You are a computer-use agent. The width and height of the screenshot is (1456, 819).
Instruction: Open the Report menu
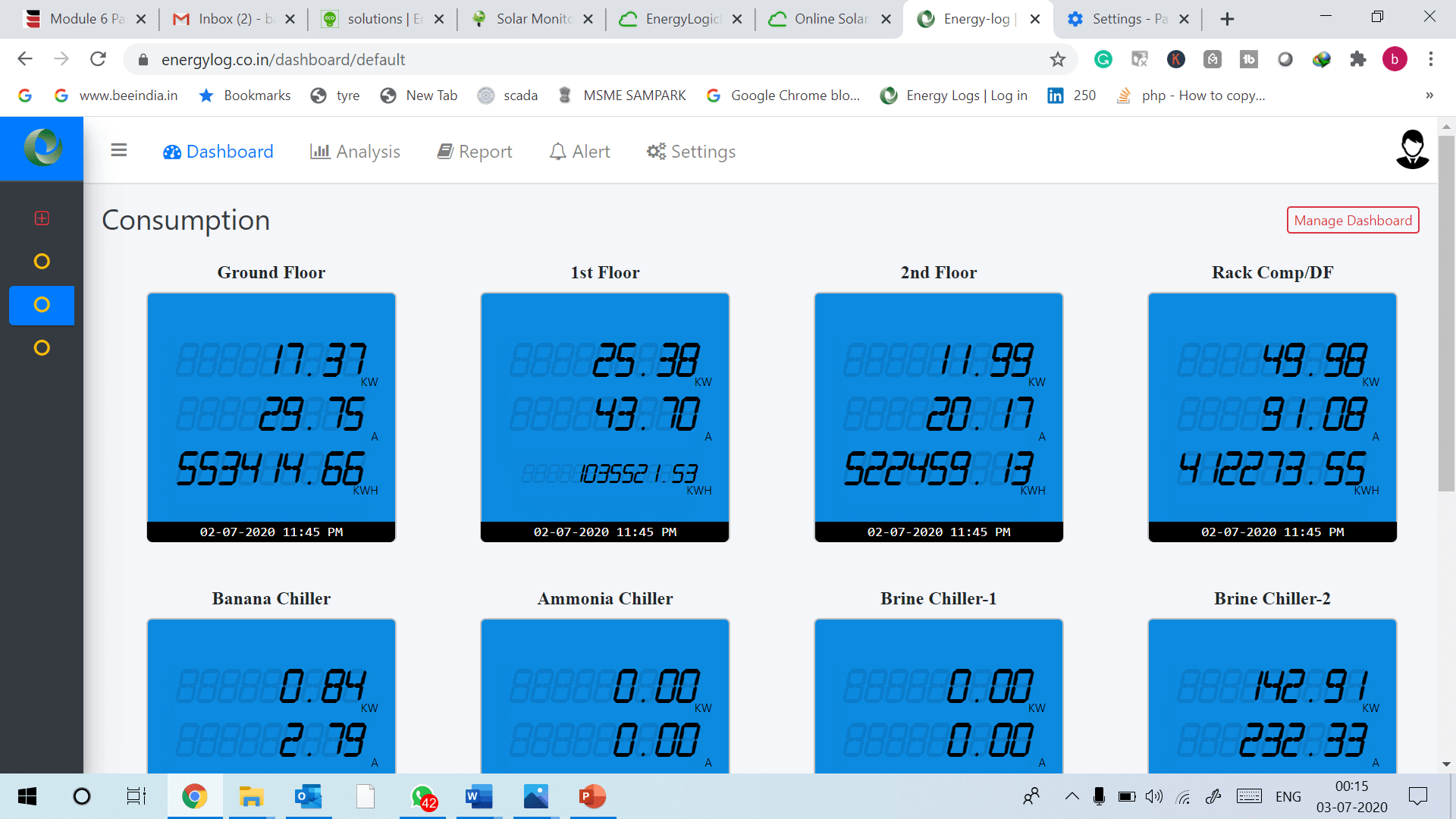coord(475,152)
